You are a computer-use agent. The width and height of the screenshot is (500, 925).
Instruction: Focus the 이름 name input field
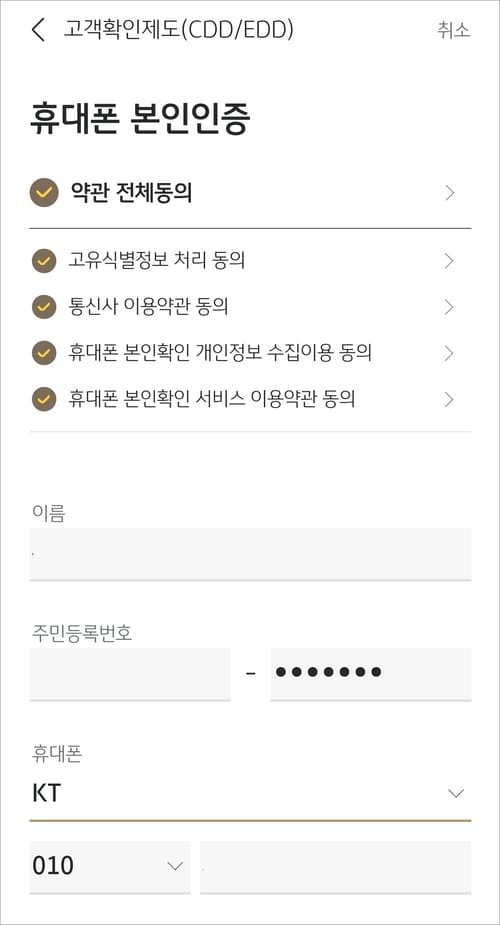[x=251, y=555]
